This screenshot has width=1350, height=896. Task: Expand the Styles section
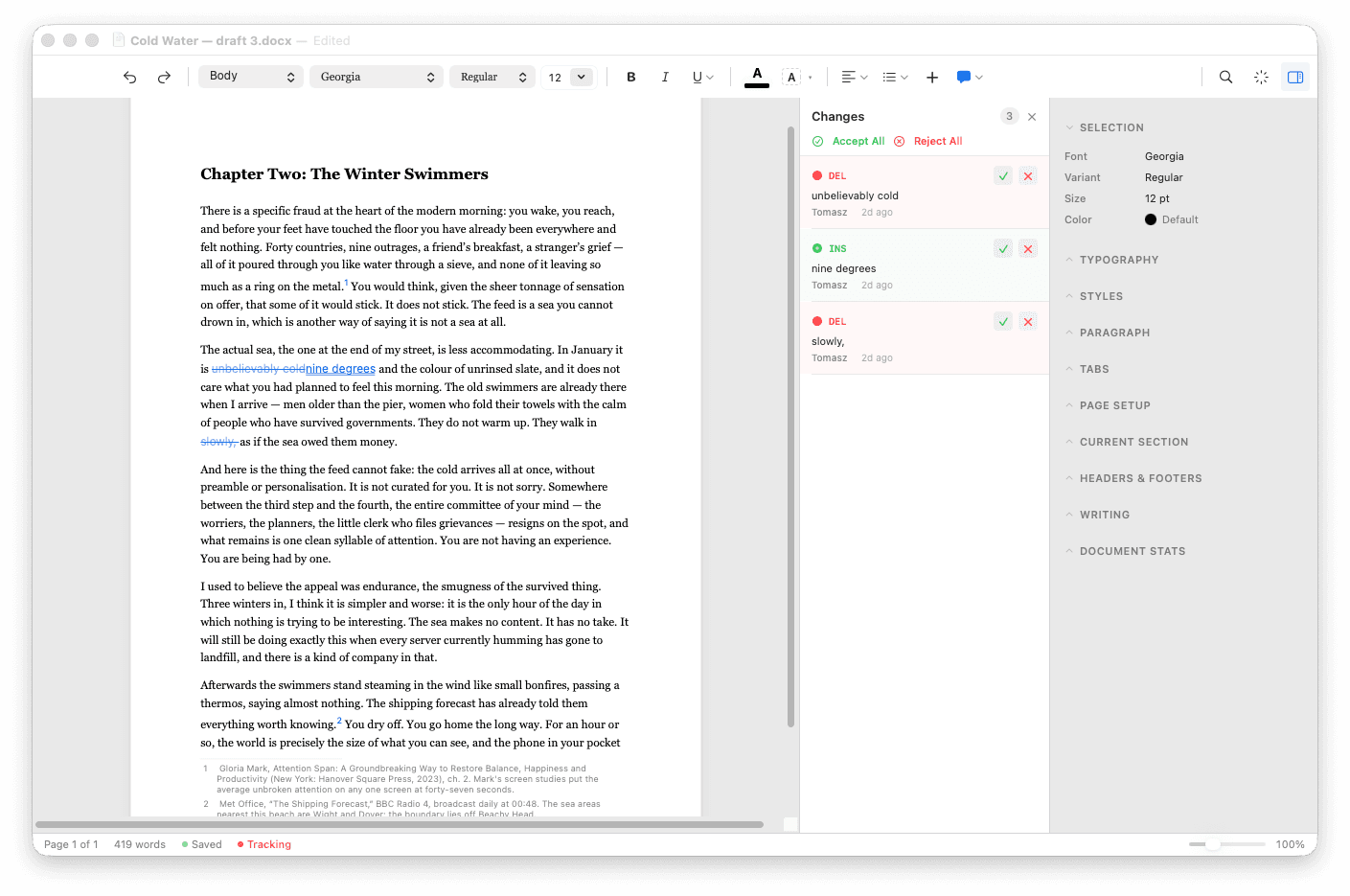coord(1094,296)
